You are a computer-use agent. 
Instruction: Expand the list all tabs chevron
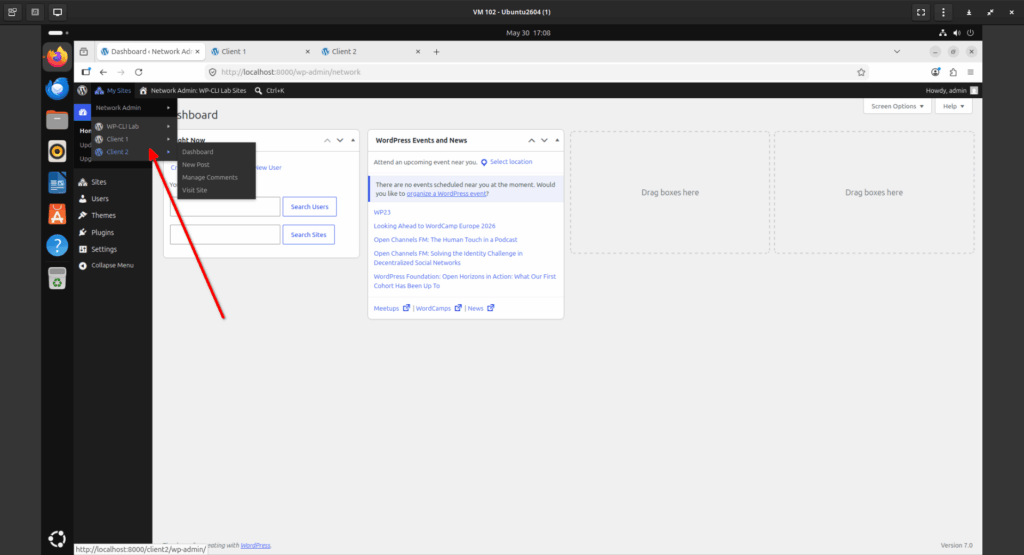[x=897, y=52]
